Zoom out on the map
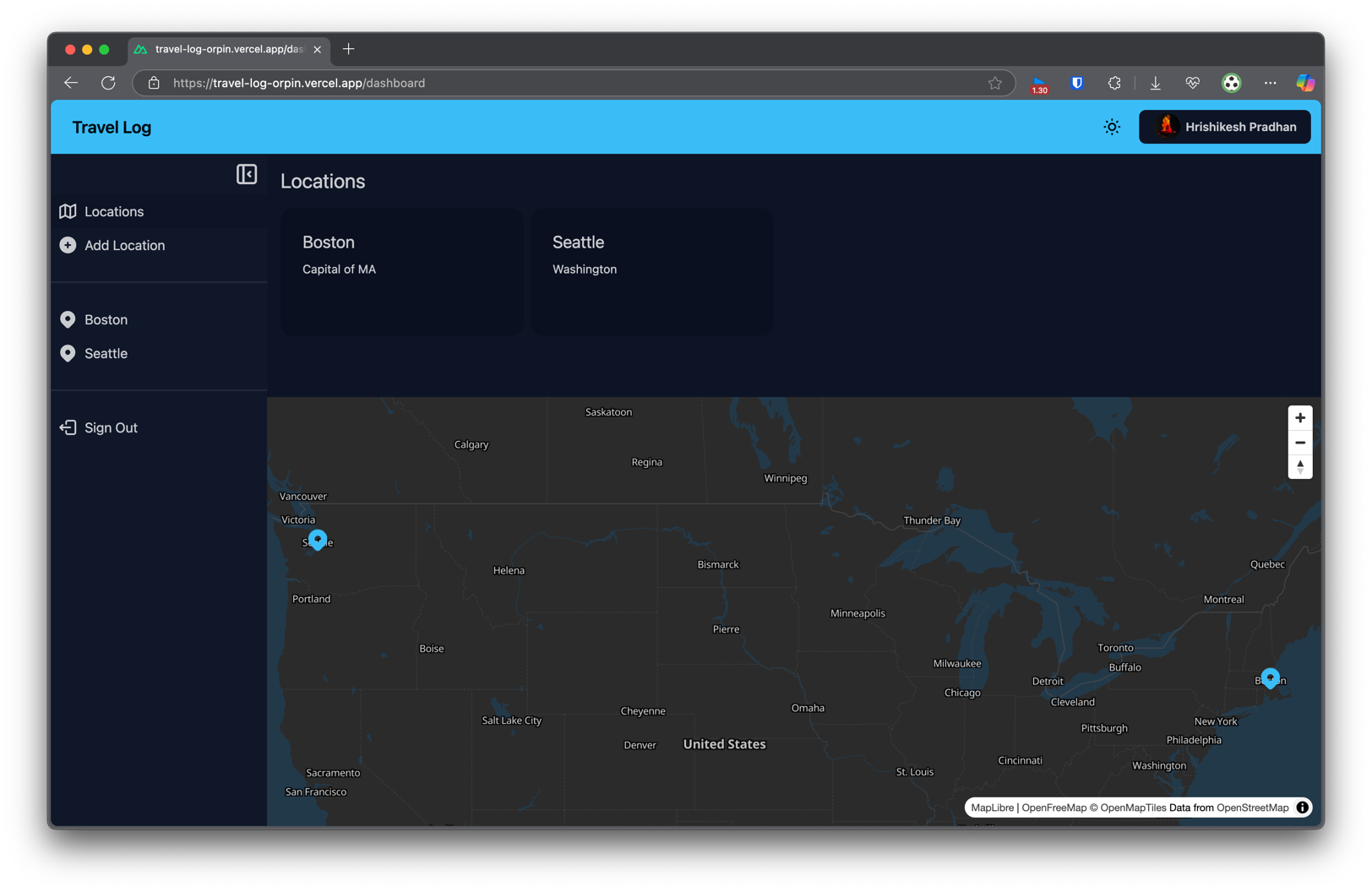 [x=1299, y=442]
